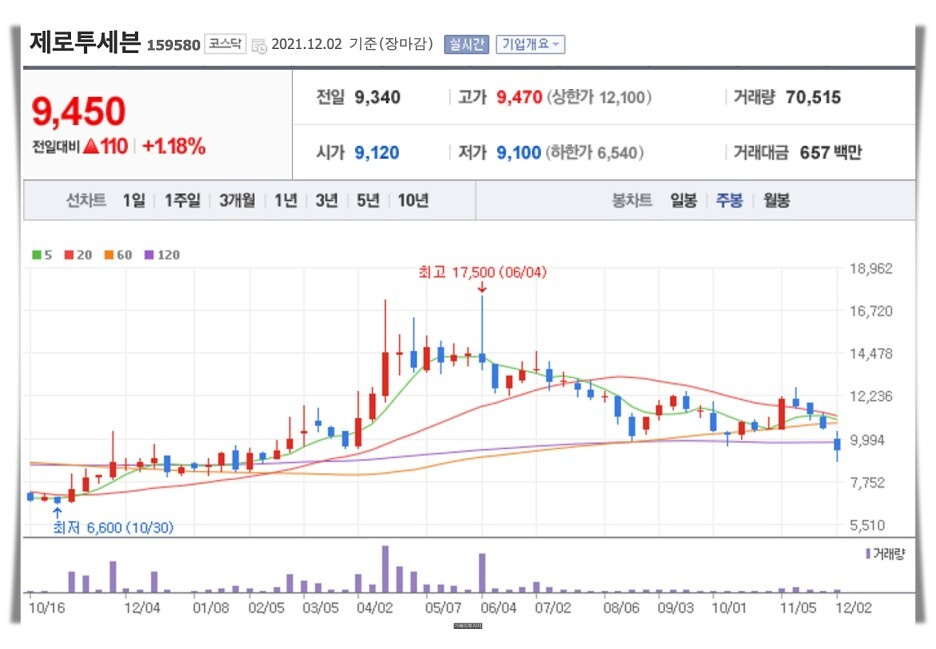Switch line chart to 3개월
The height and width of the screenshot is (649, 936).
pos(237,200)
